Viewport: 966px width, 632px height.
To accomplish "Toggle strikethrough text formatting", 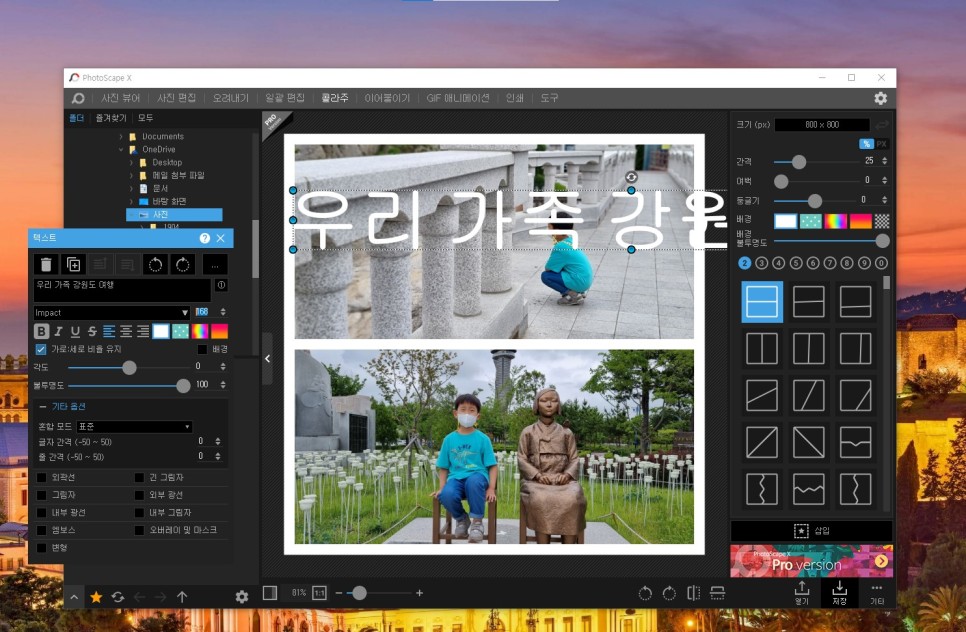I will click(x=92, y=331).
